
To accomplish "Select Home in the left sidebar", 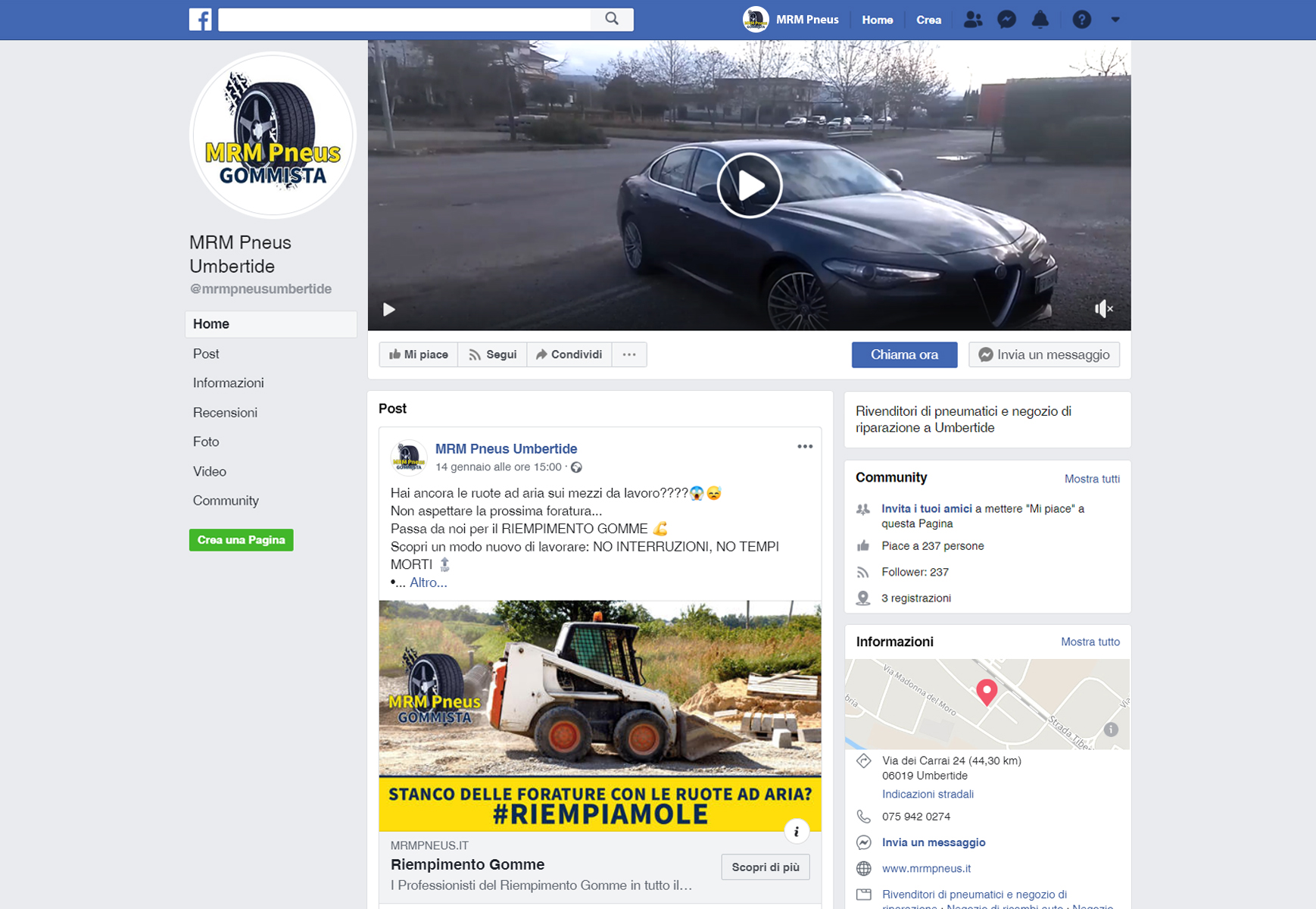I will click(x=271, y=324).
